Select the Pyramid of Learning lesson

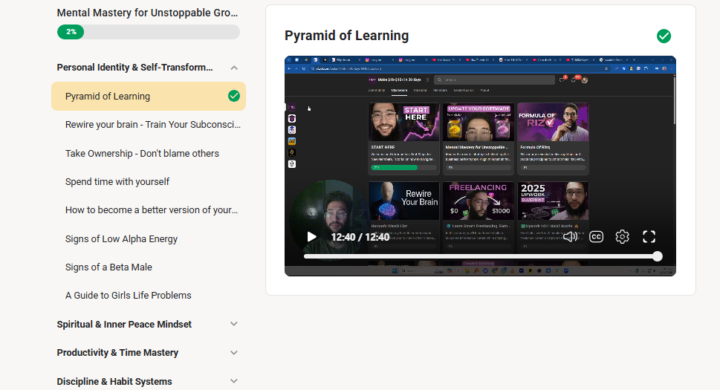tap(148, 96)
